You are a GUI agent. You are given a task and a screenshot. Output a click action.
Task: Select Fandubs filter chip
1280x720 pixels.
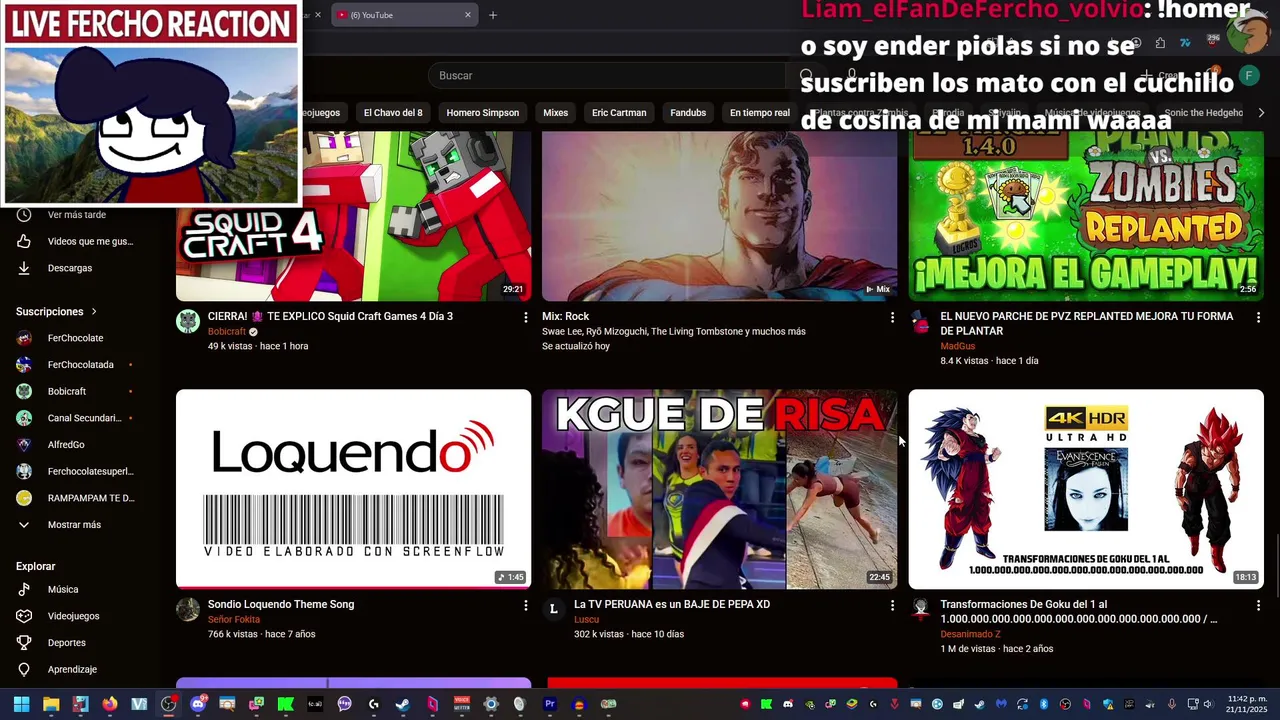[x=688, y=113]
